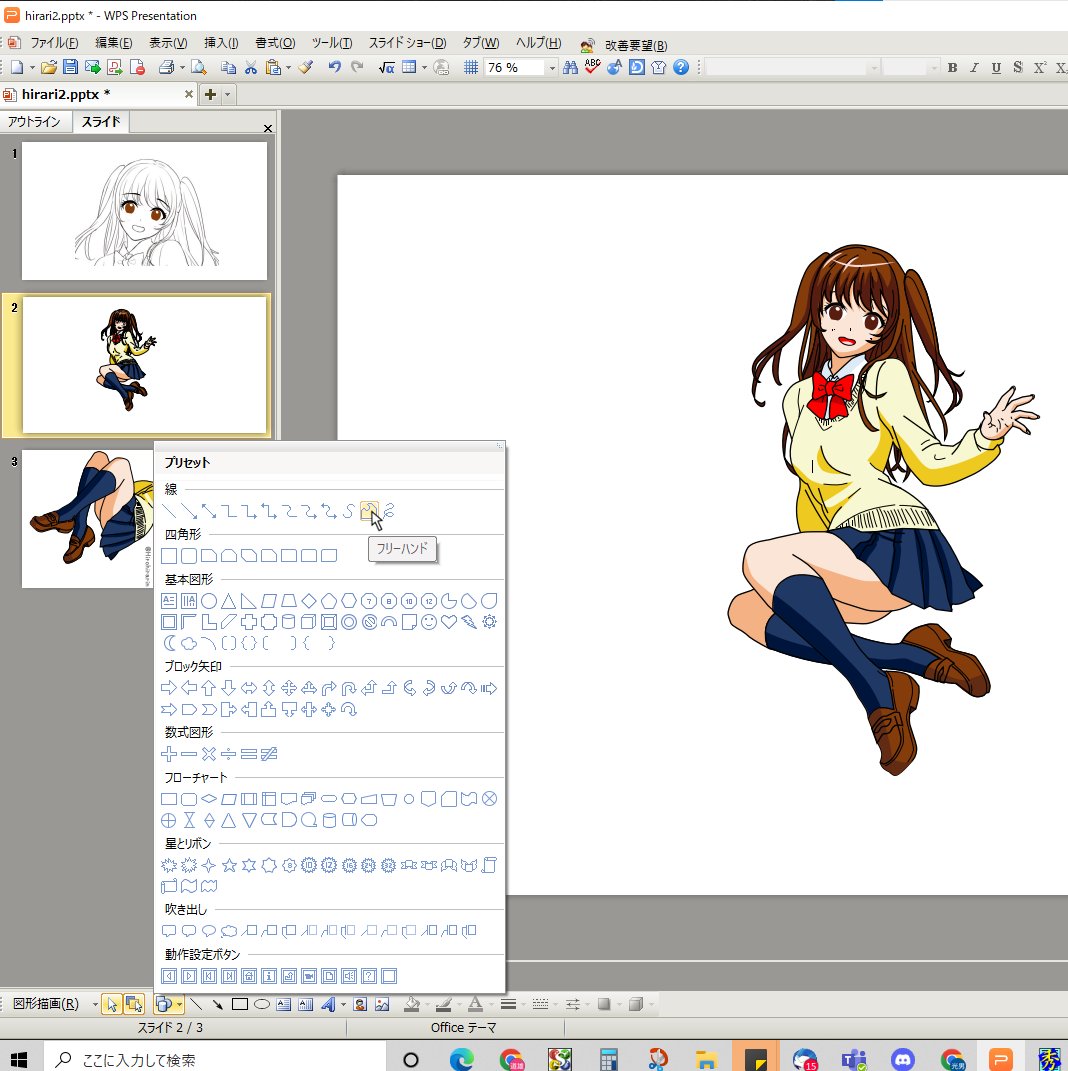Expand the table insert dropdown arrow
The height and width of the screenshot is (1071, 1068).
pyautogui.click(x=424, y=68)
